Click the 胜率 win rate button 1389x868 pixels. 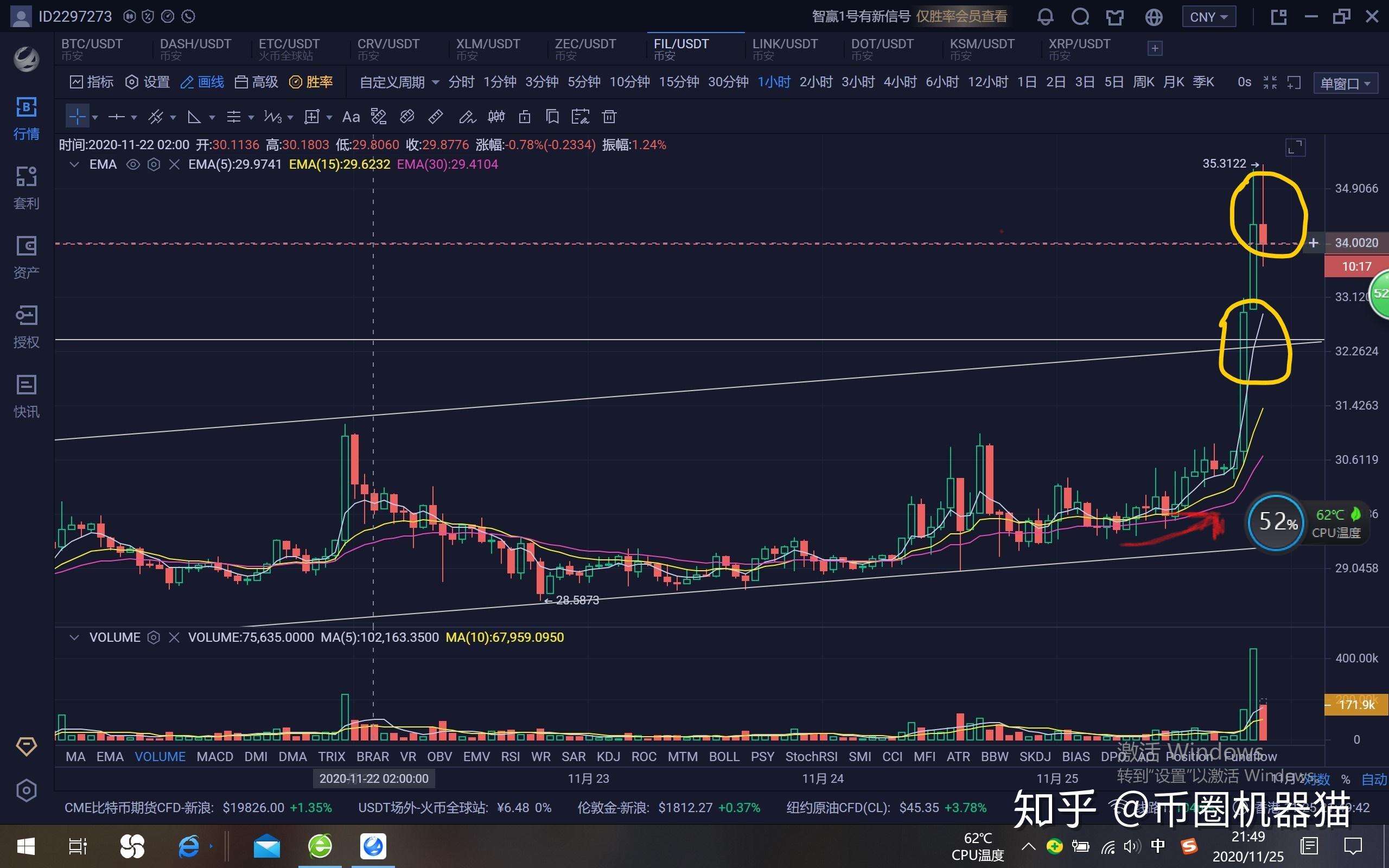tap(310, 82)
